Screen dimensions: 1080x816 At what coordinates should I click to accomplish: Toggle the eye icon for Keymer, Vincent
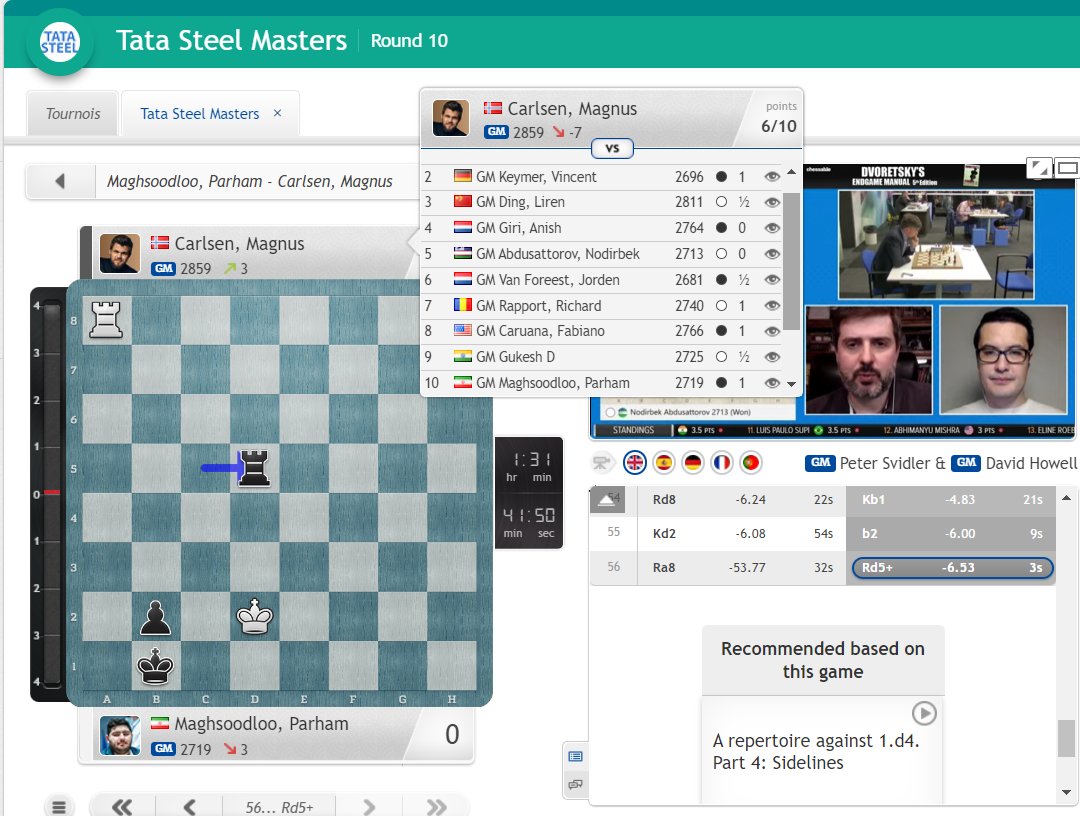pos(772,176)
